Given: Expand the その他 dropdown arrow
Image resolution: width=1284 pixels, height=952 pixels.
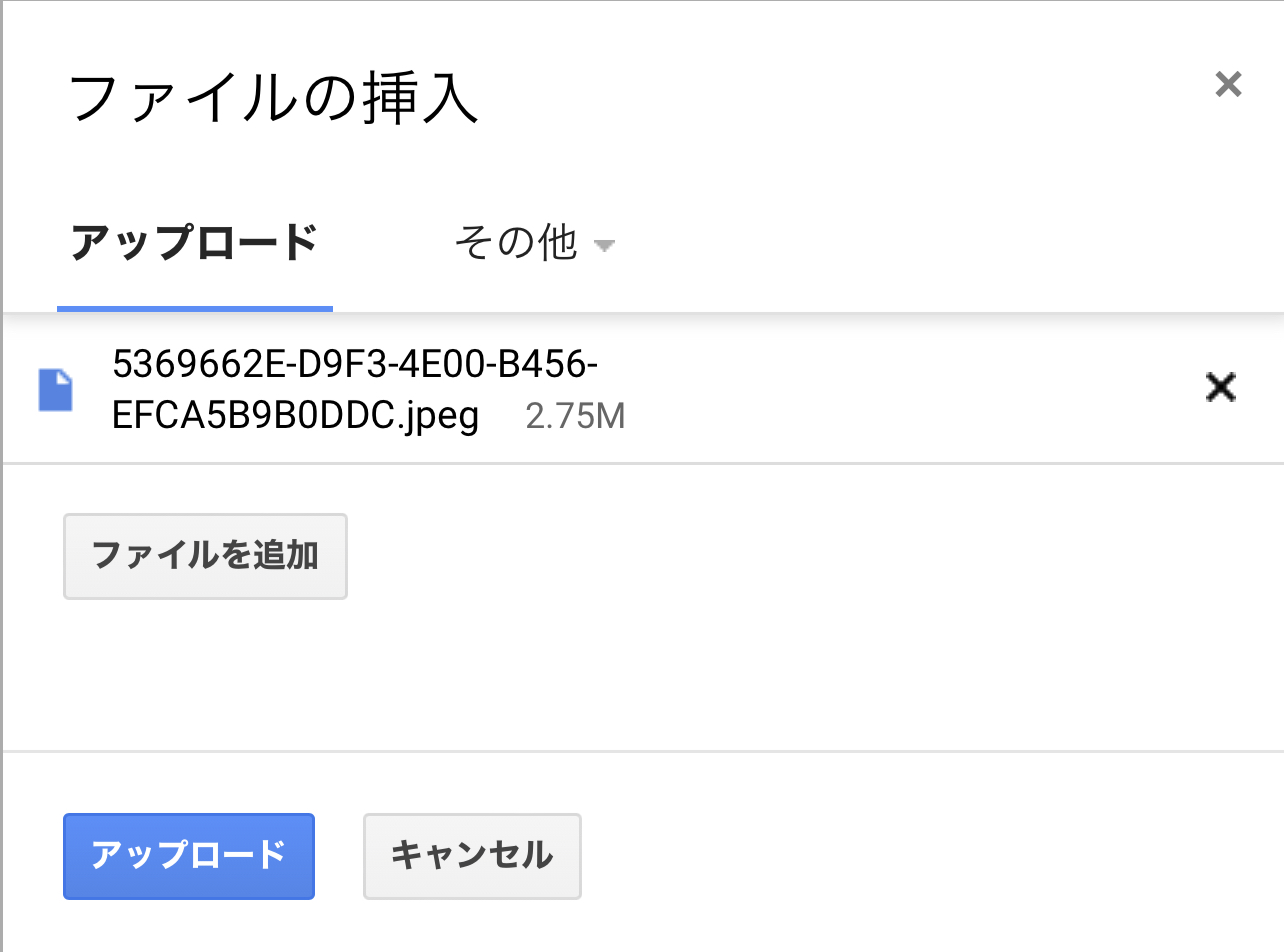Looking at the screenshot, I should [603, 245].
